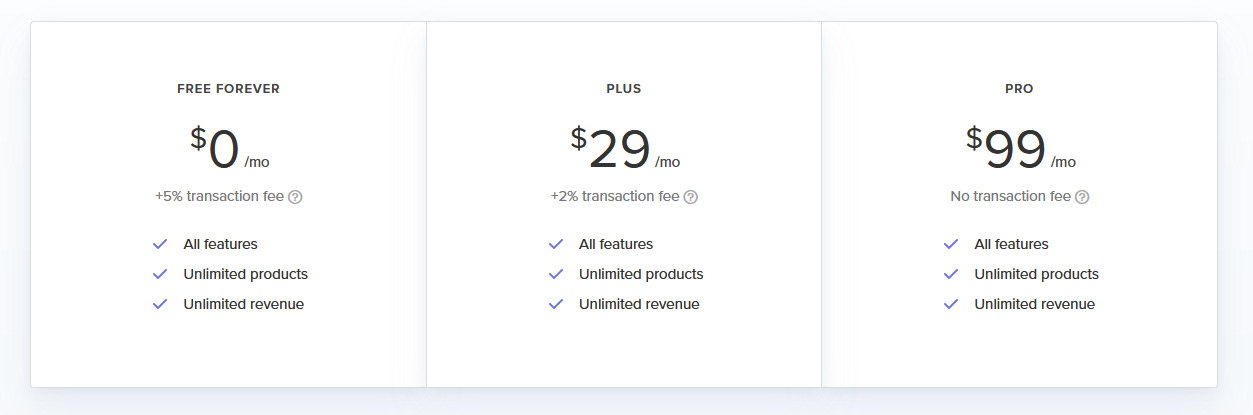The height and width of the screenshot is (415, 1253).
Task: Click the help icon beside +5% transaction fee
Action: coord(295,197)
